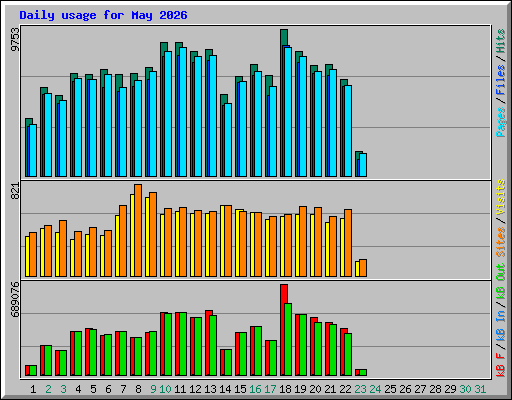This screenshot has height=400, width=512.
Task: Click day 16 on the x-axis
Action: 255,389
